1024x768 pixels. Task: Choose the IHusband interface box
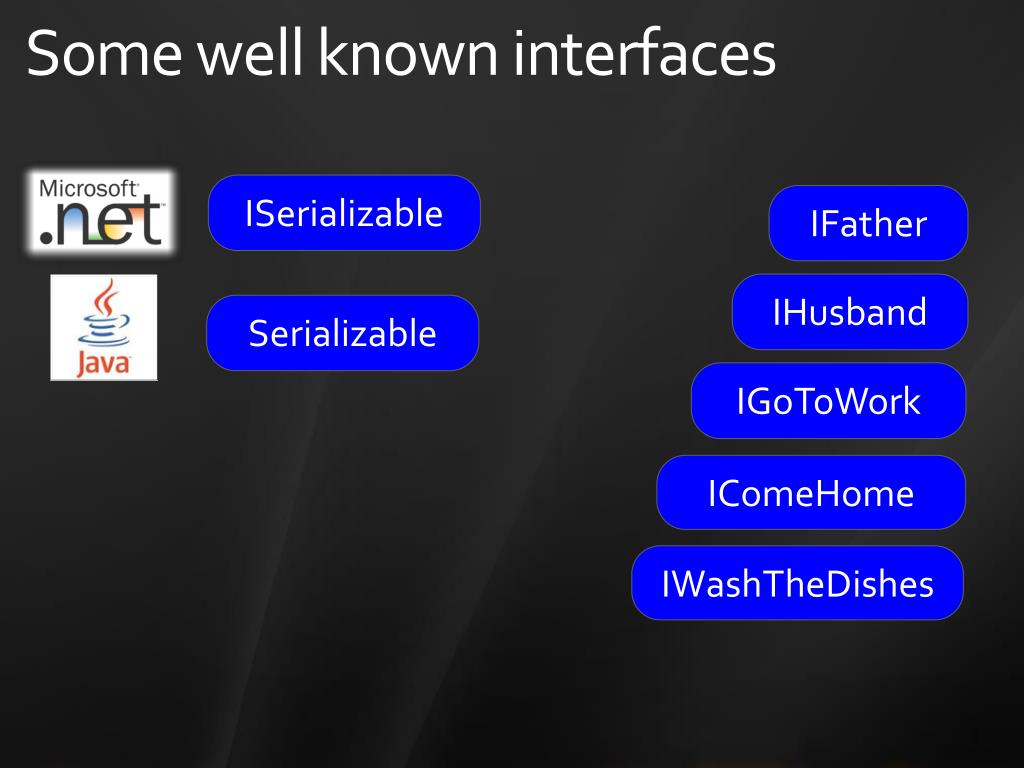tap(850, 312)
